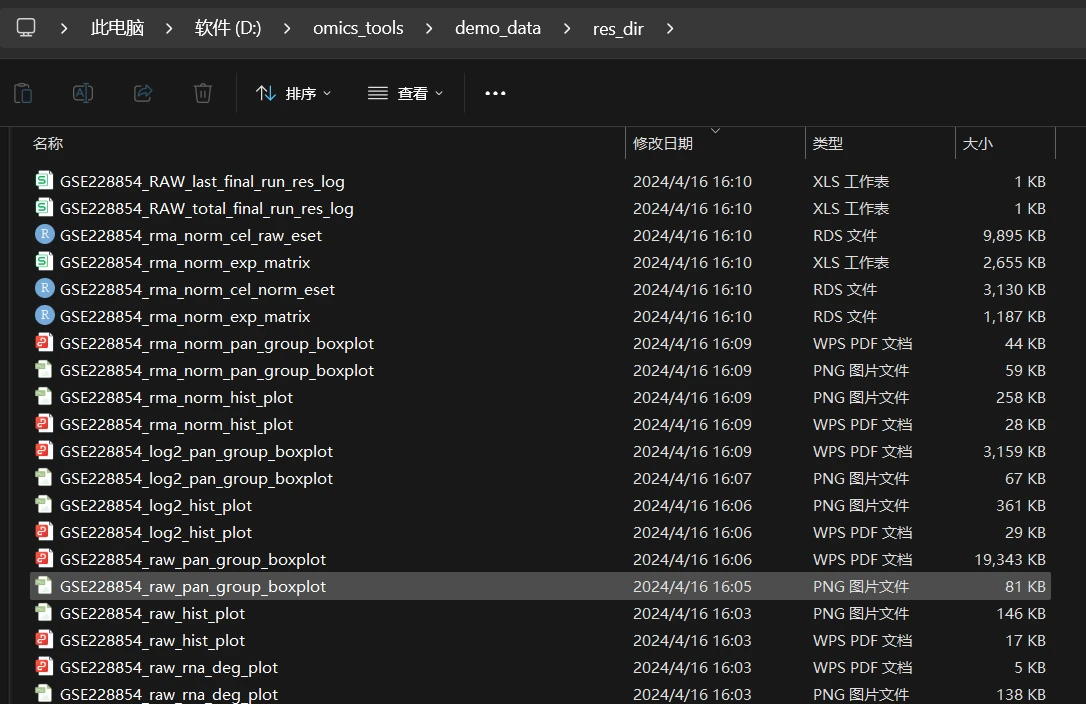Image resolution: width=1086 pixels, height=704 pixels.
Task: Click XLS icon of GSE228854_RAW_total_final_run_res_log
Action: [x=44, y=207]
